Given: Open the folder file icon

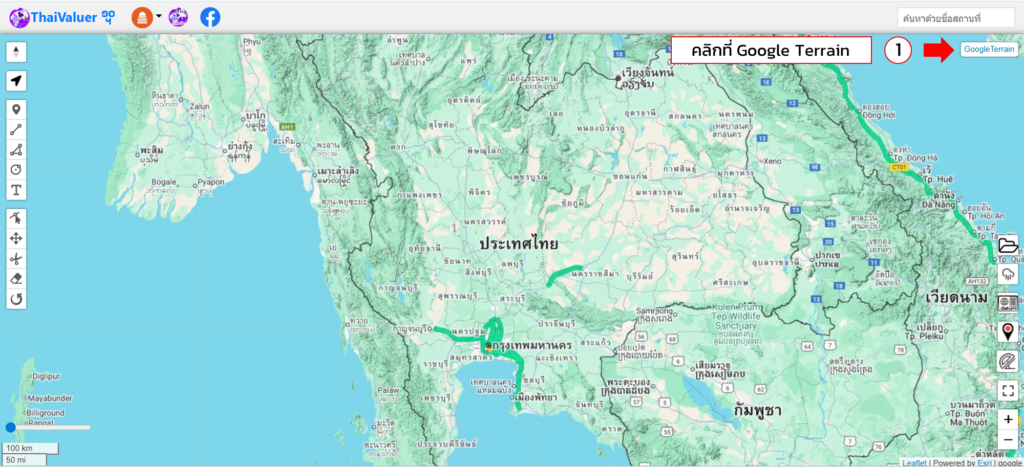Looking at the screenshot, I should (1007, 246).
